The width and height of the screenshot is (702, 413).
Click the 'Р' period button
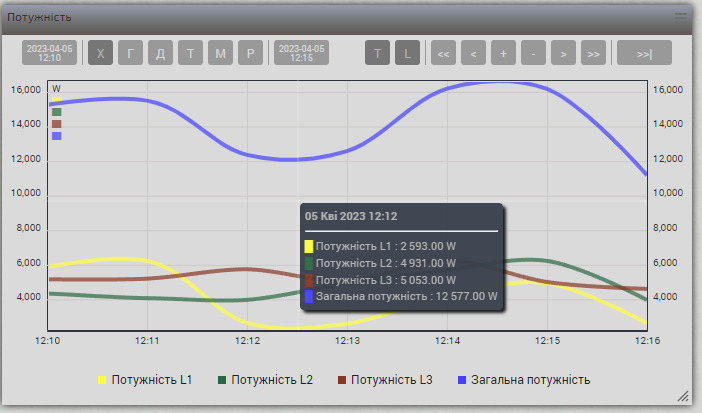250,53
